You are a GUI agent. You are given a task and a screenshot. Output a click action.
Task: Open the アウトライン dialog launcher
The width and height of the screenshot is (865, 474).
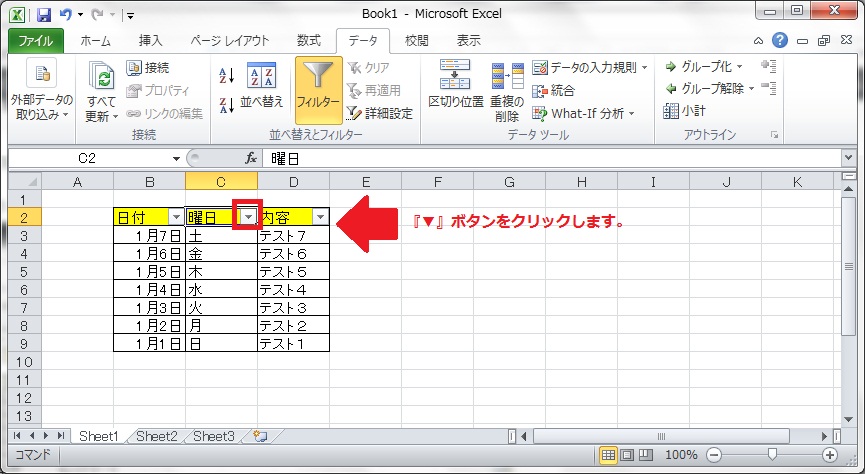(x=775, y=135)
